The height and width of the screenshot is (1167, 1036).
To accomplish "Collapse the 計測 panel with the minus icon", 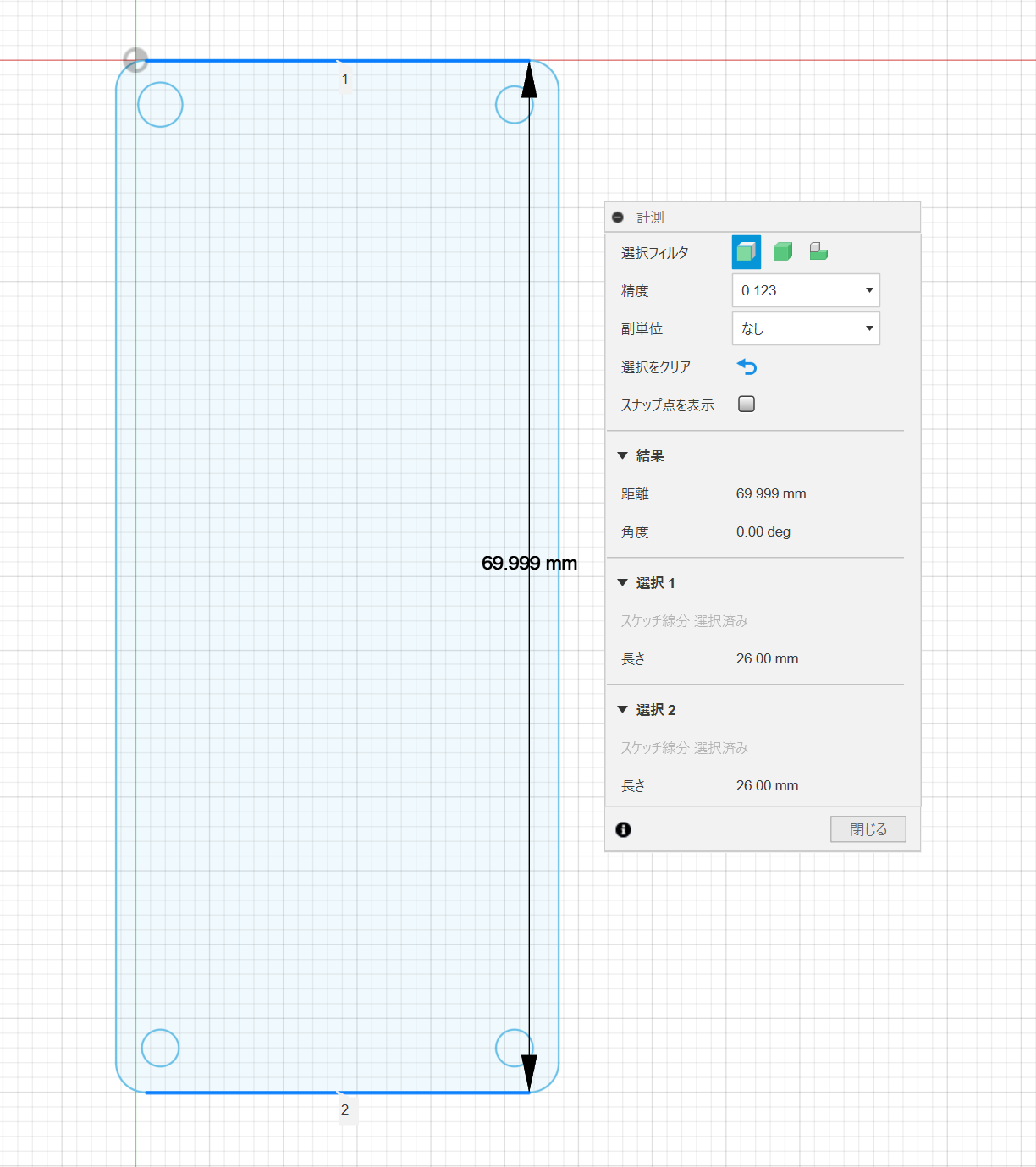I will 618,217.
